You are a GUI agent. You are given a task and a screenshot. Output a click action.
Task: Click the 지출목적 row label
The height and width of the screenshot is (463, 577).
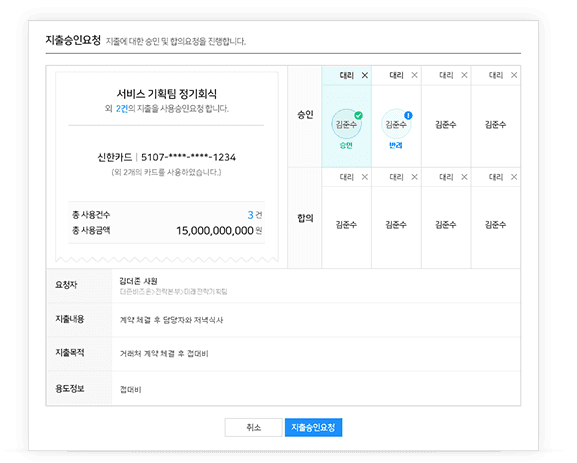pos(70,353)
